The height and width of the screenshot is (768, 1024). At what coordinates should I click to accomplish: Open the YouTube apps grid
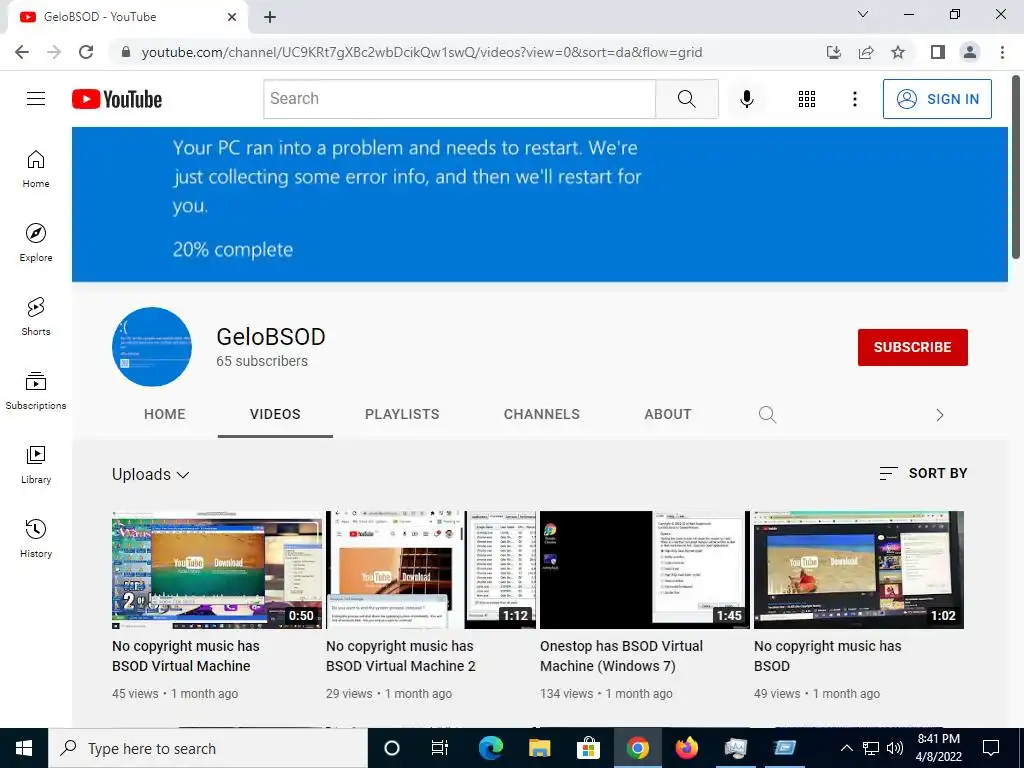pyautogui.click(x=807, y=99)
